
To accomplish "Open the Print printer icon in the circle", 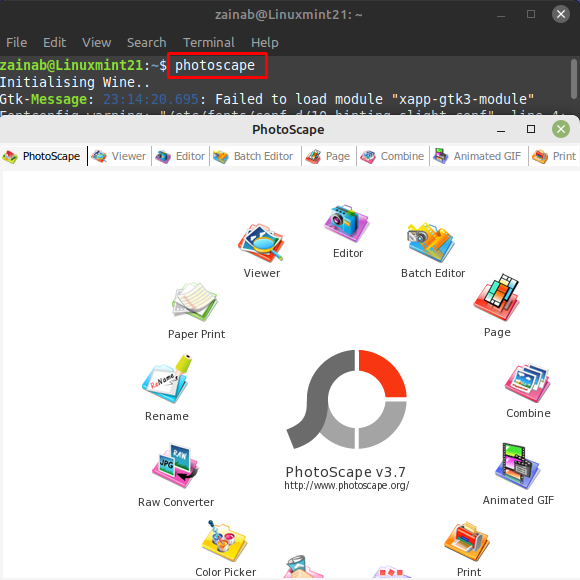I will (467, 541).
